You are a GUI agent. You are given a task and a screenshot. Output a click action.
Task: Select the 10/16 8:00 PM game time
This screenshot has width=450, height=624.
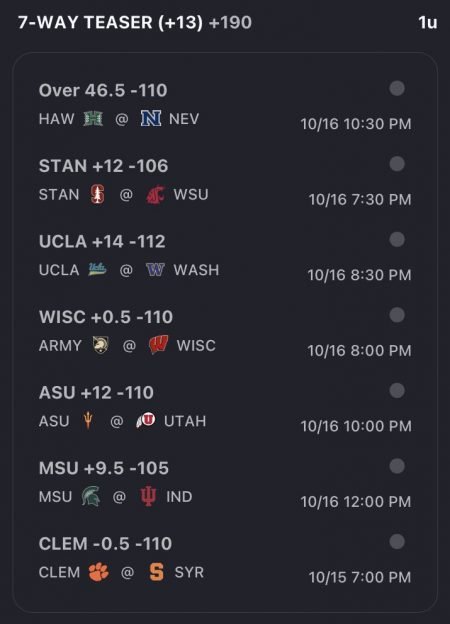(359, 351)
